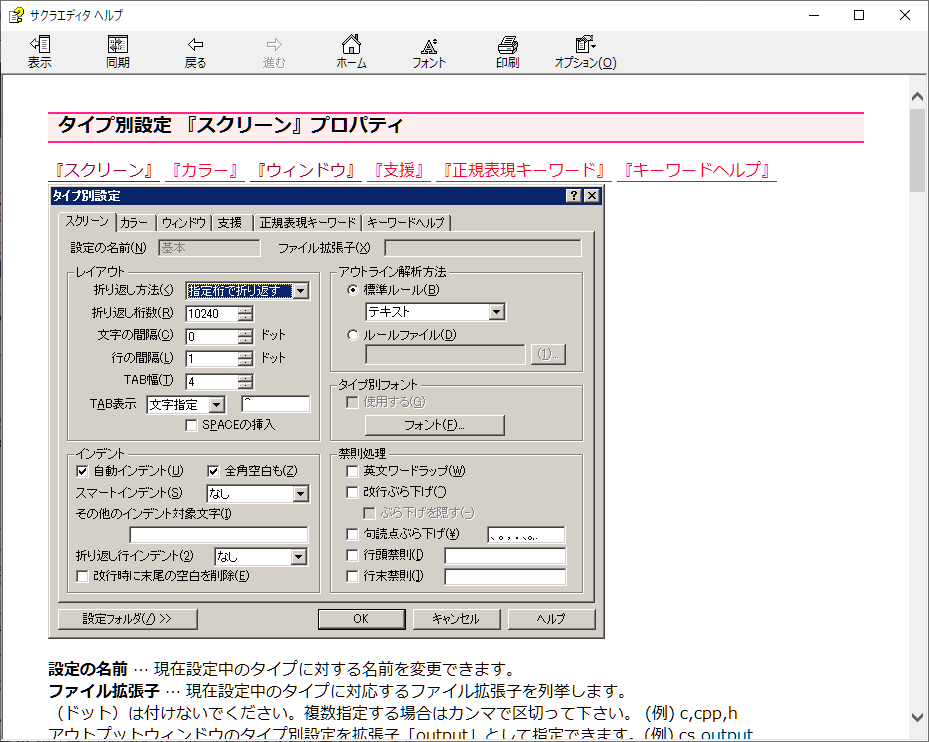Click the 句読点ぶら下げ characters field

tap(526, 535)
